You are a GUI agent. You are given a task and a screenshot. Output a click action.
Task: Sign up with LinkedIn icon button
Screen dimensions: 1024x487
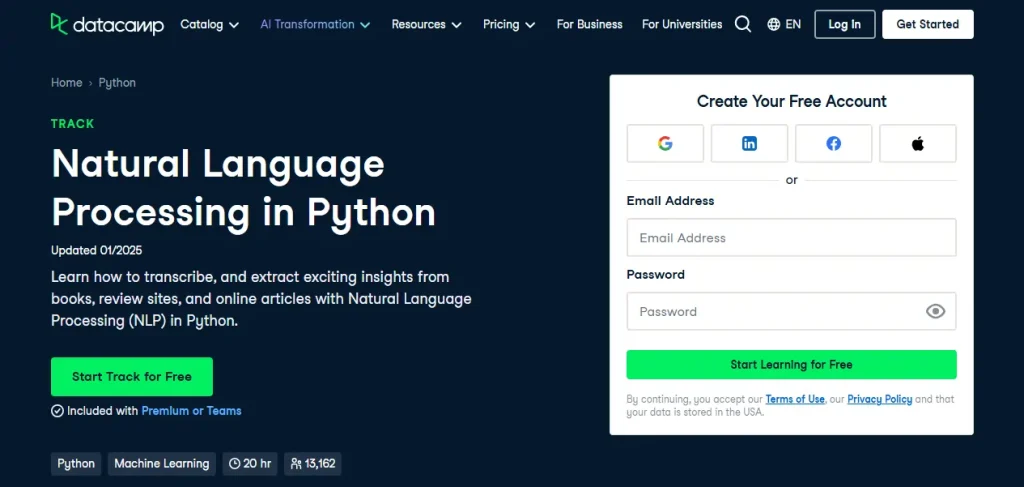tap(749, 144)
